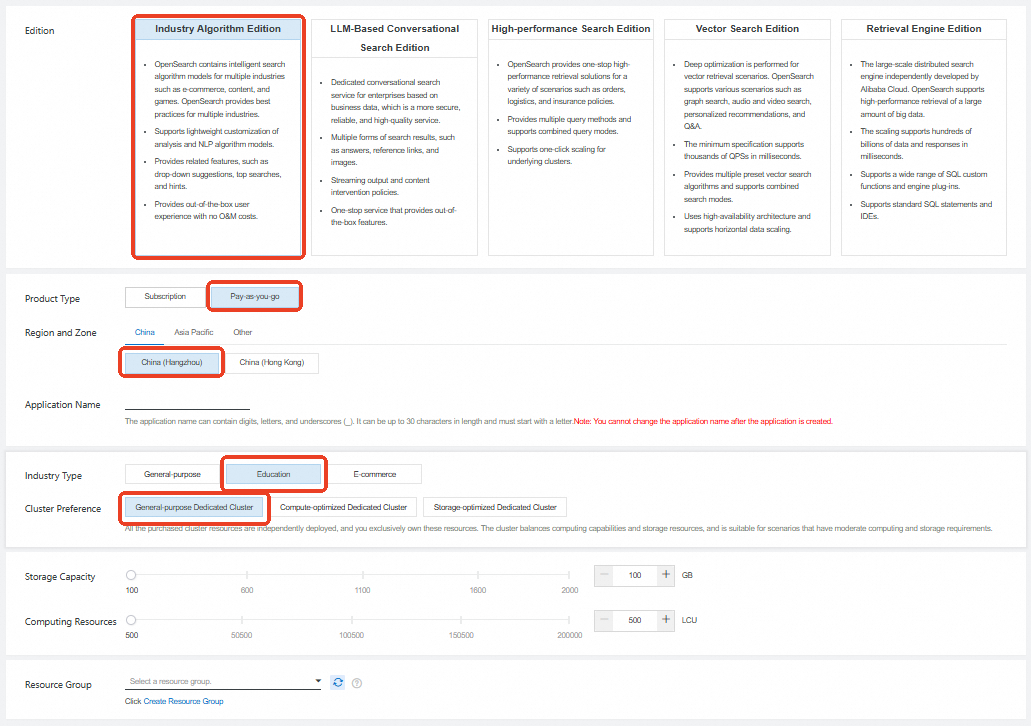Switch to the Asia Pacific region tab
This screenshot has height=726, width=1031.
(x=193, y=332)
